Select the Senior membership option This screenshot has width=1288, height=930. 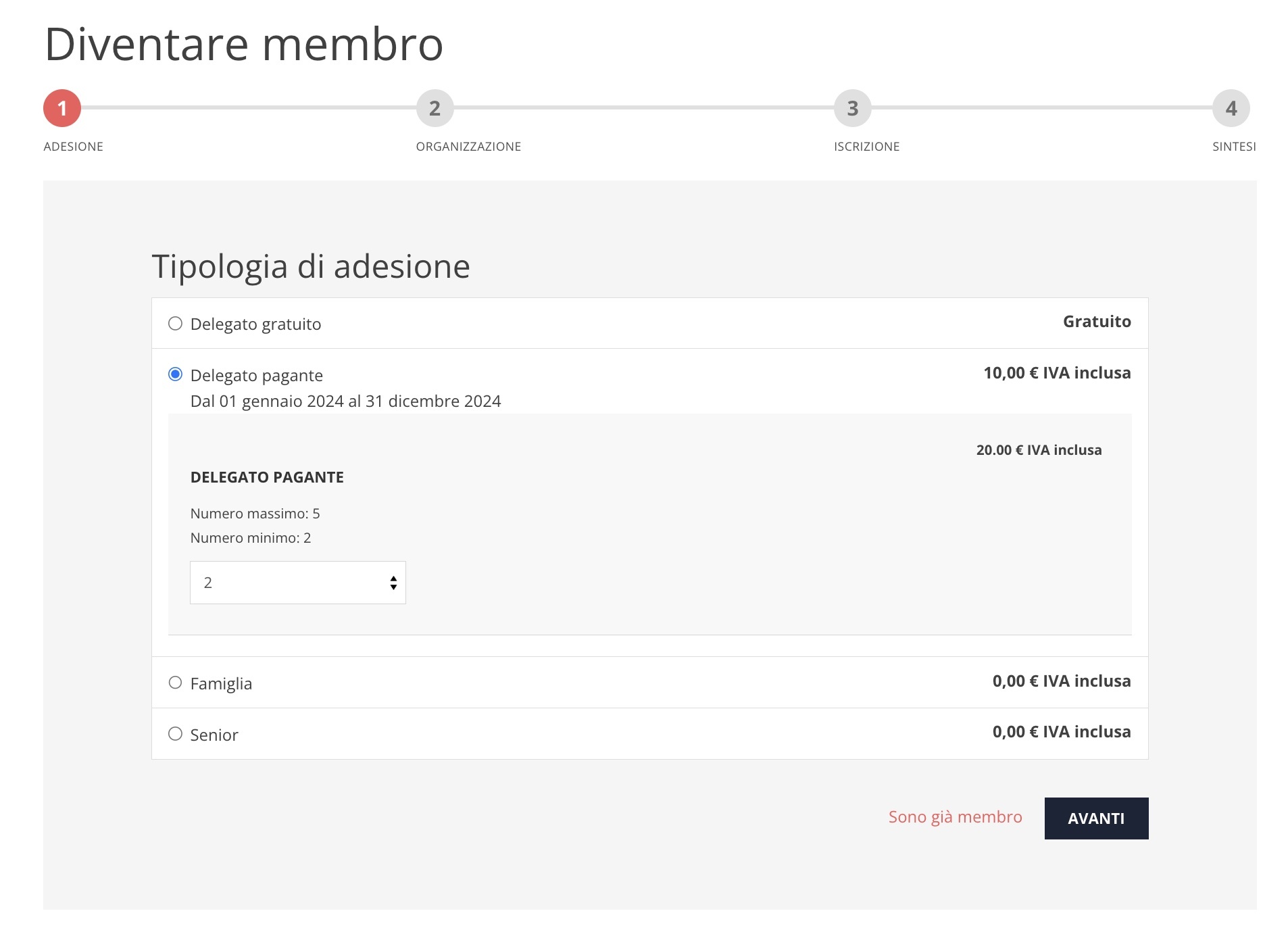coord(176,733)
